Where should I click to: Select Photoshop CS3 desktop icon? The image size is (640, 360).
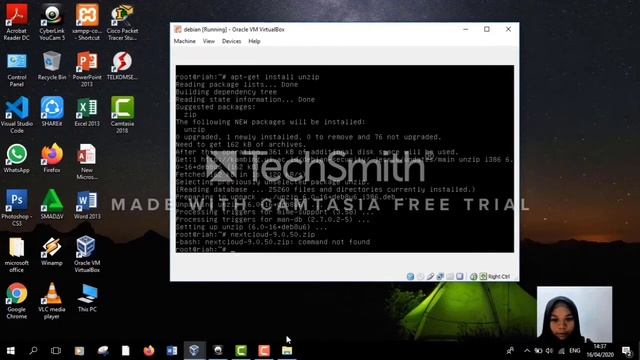coord(17,208)
